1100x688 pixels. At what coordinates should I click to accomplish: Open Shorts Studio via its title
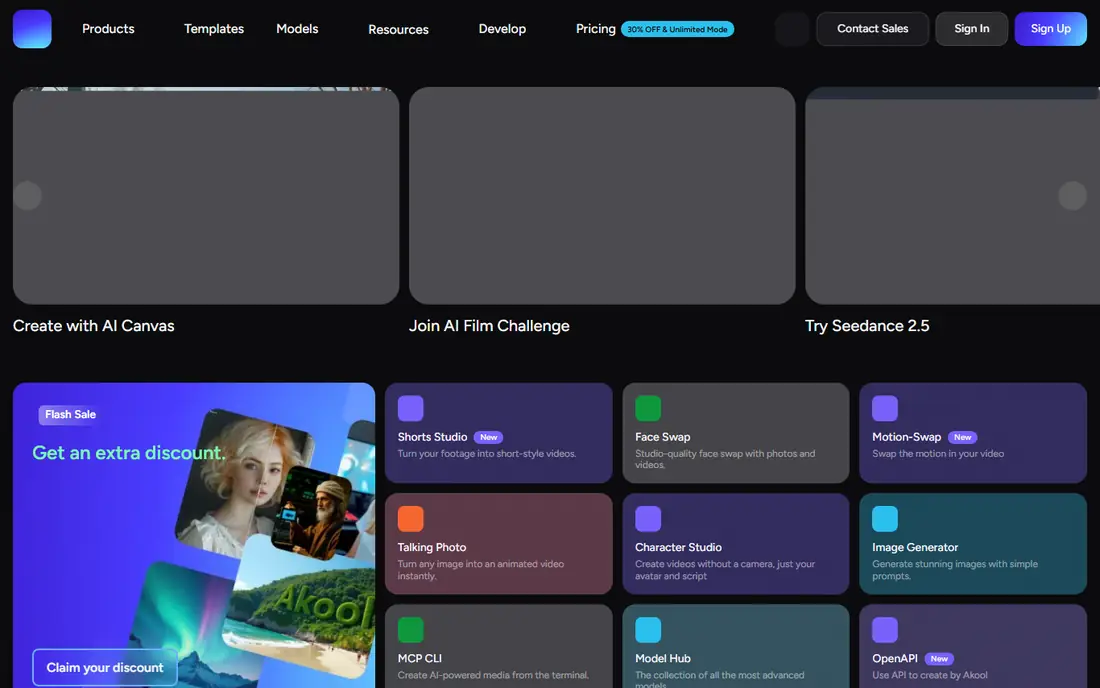432,437
